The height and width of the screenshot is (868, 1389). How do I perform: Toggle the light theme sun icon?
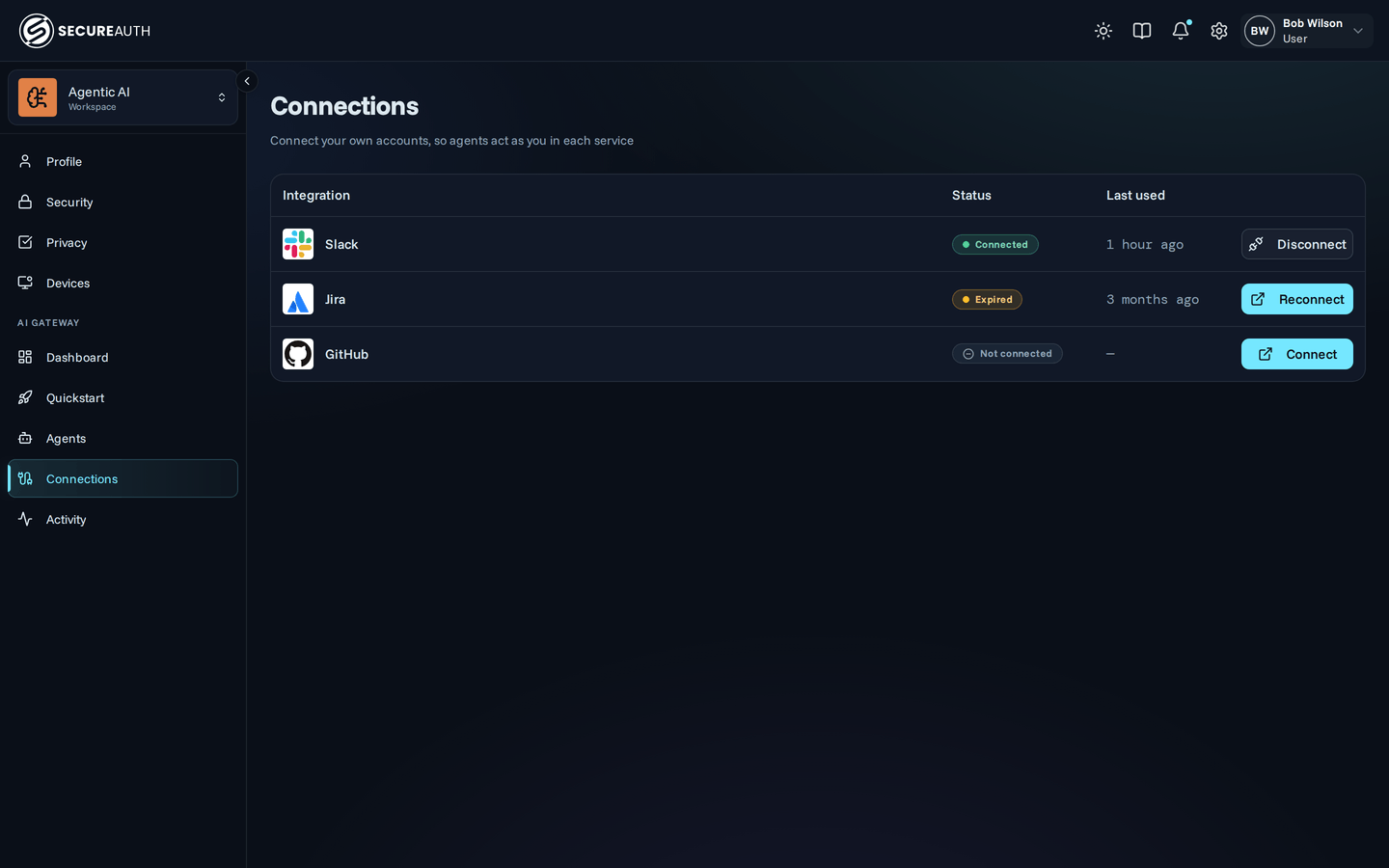(x=1103, y=31)
